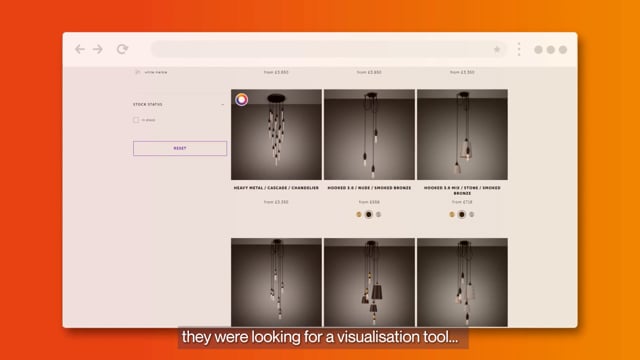The height and width of the screenshot is (360, 640).
Task: Click the Reset filters button
Action: click(180, 148)
